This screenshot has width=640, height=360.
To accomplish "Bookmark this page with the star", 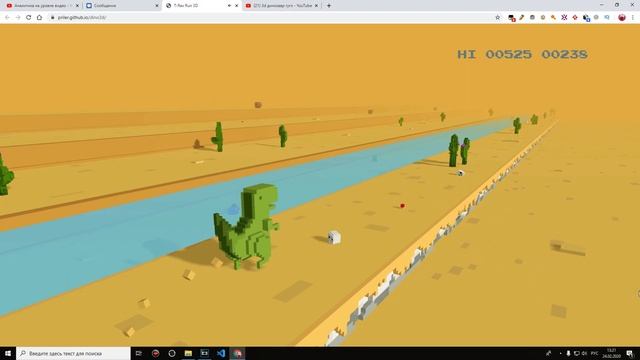I will 498,18.
